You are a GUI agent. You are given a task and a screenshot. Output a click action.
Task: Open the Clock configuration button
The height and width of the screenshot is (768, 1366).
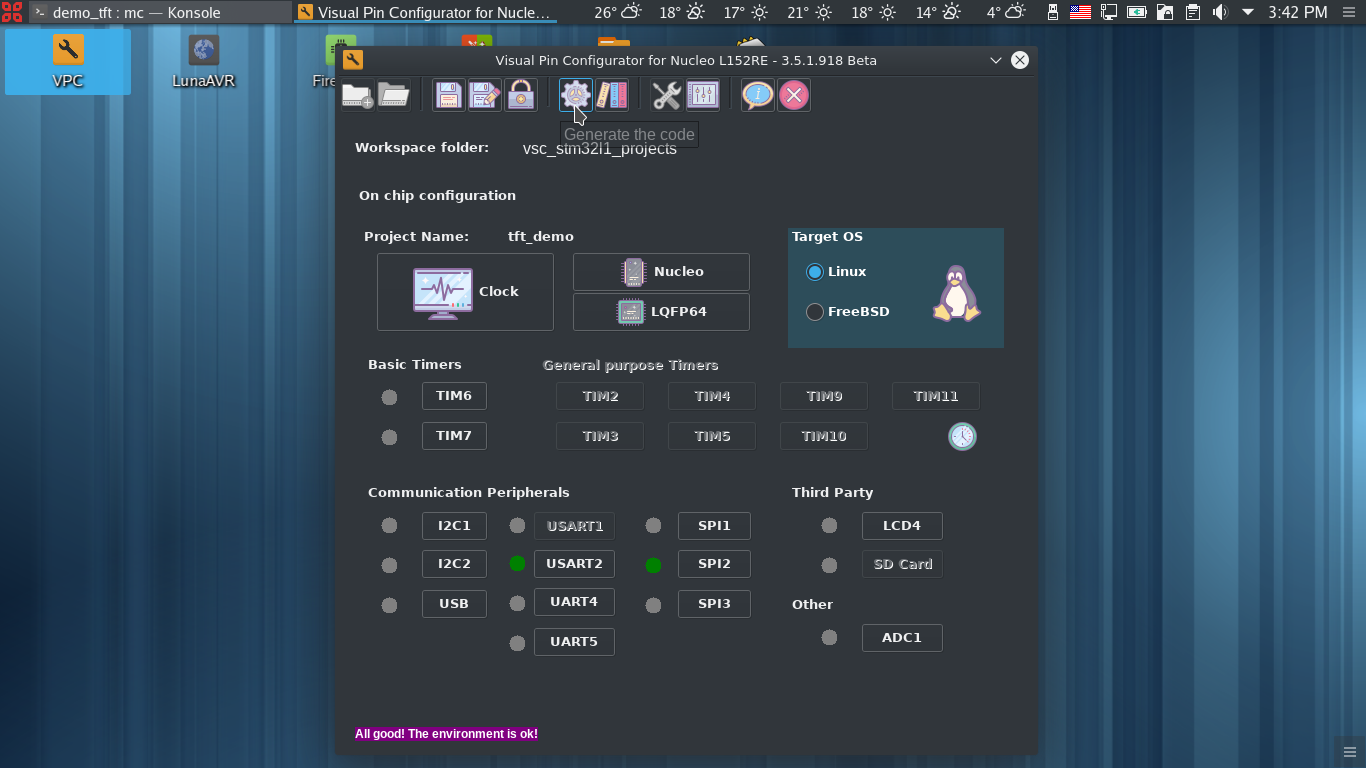coord(465,292)
